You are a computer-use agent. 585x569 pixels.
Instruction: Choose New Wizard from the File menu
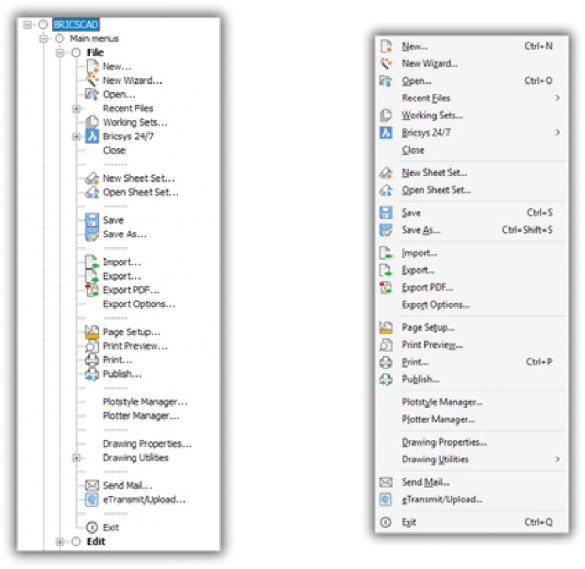coord(472,64)
